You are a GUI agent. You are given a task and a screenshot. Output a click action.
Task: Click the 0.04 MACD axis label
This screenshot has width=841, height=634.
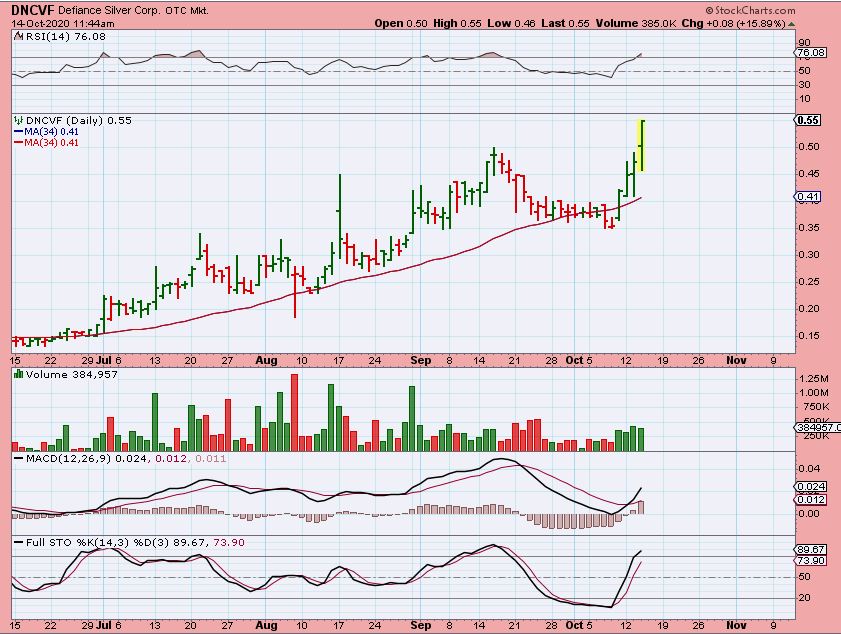coord(809,469)
